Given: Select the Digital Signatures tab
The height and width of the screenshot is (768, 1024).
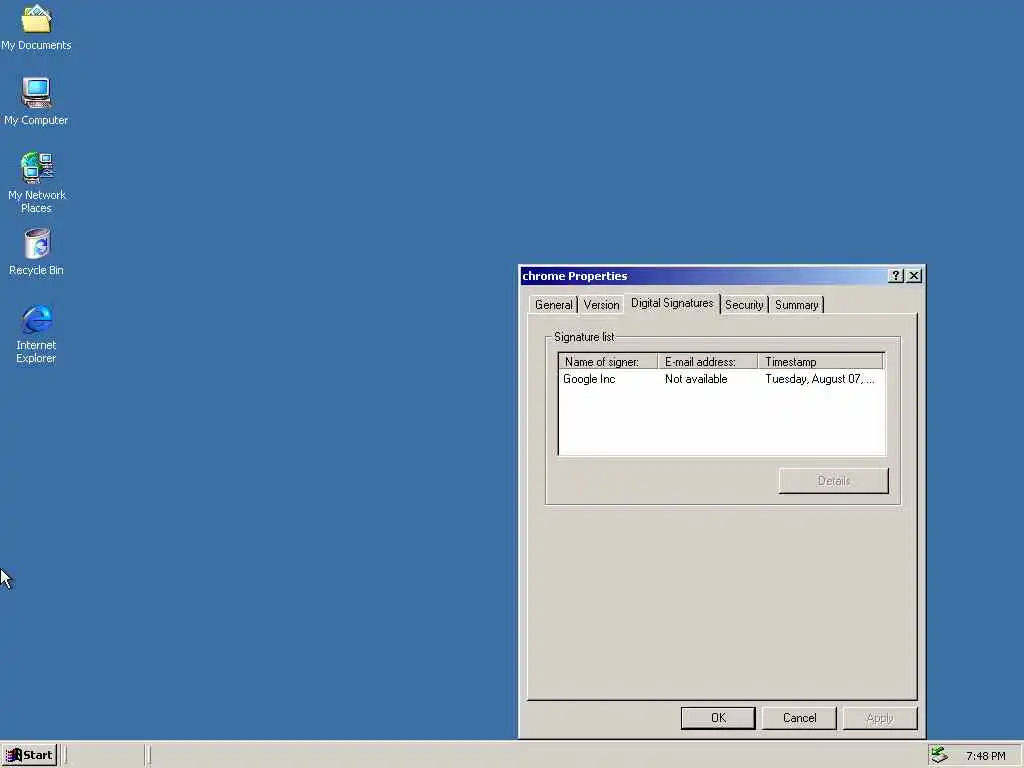Looking at the screenshot, I should pos(672,304).
